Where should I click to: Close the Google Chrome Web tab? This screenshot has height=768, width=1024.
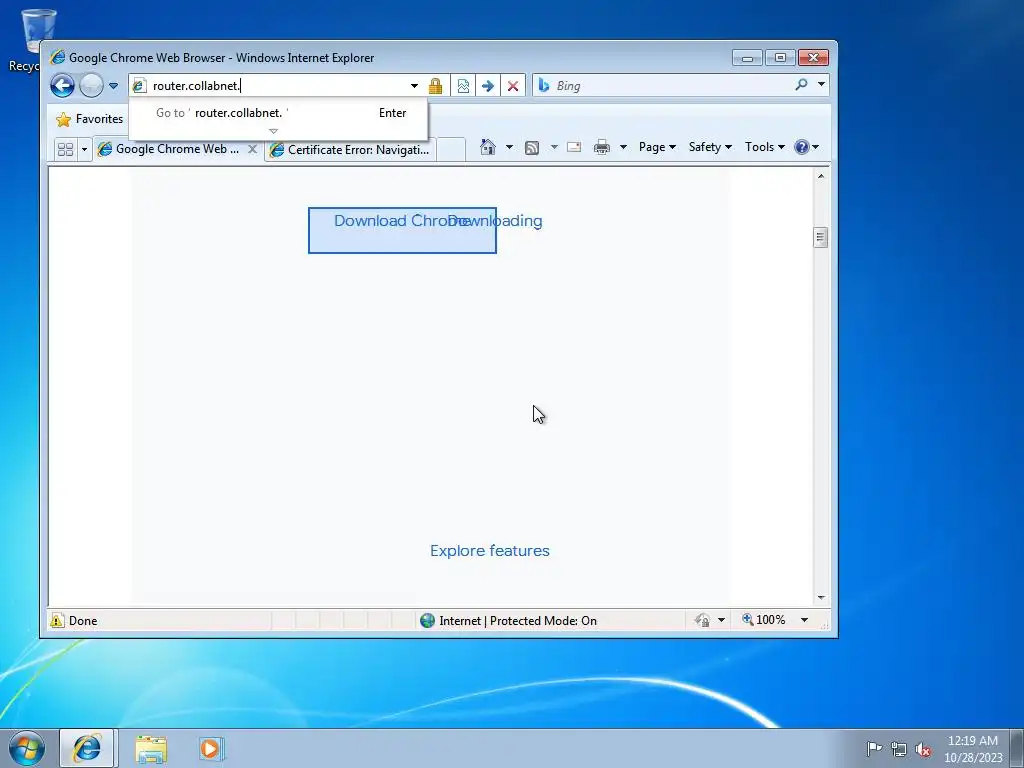click(x=252, y=149)
